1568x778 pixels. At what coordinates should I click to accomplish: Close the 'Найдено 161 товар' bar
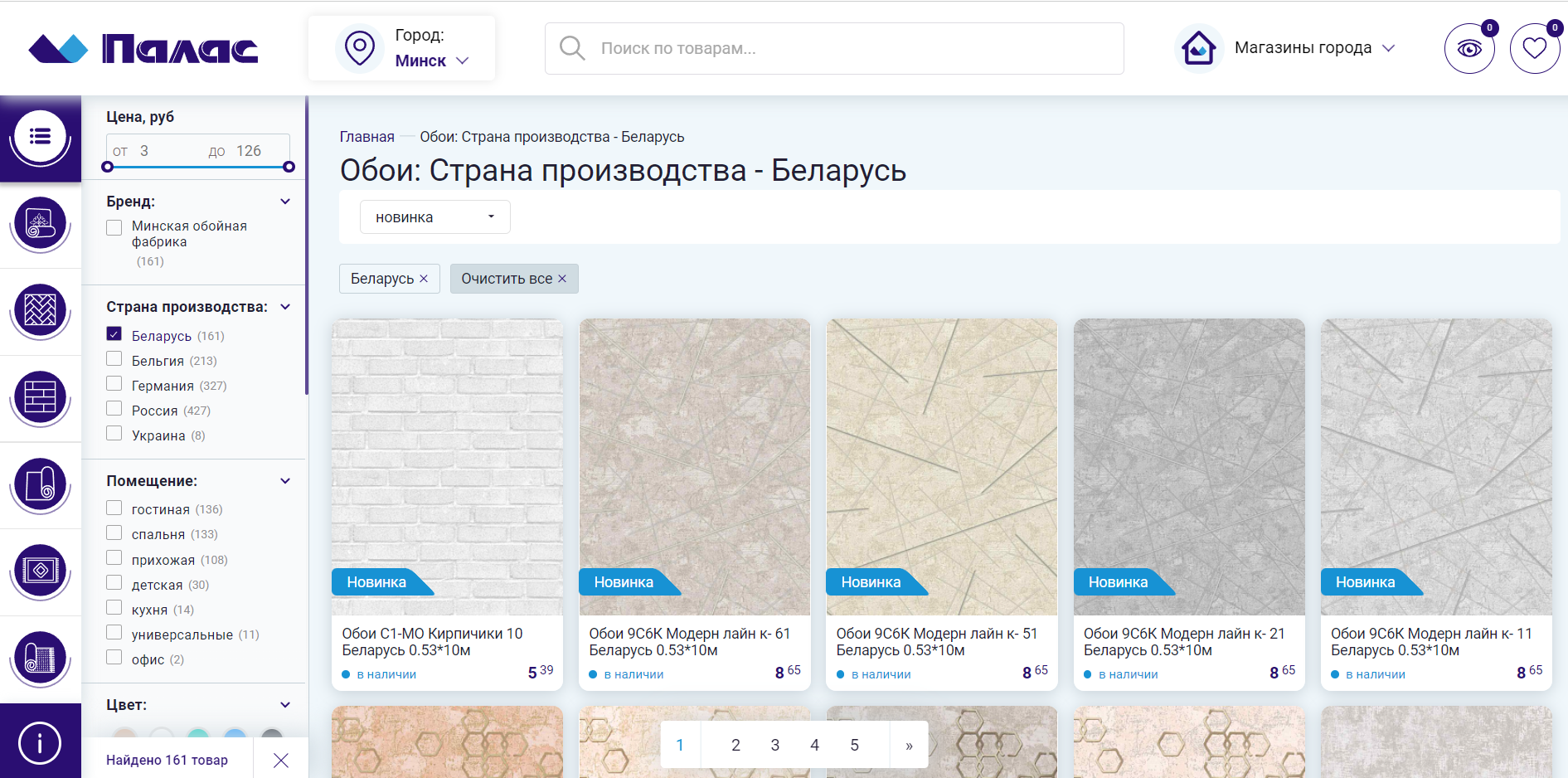tap(281, 761)
